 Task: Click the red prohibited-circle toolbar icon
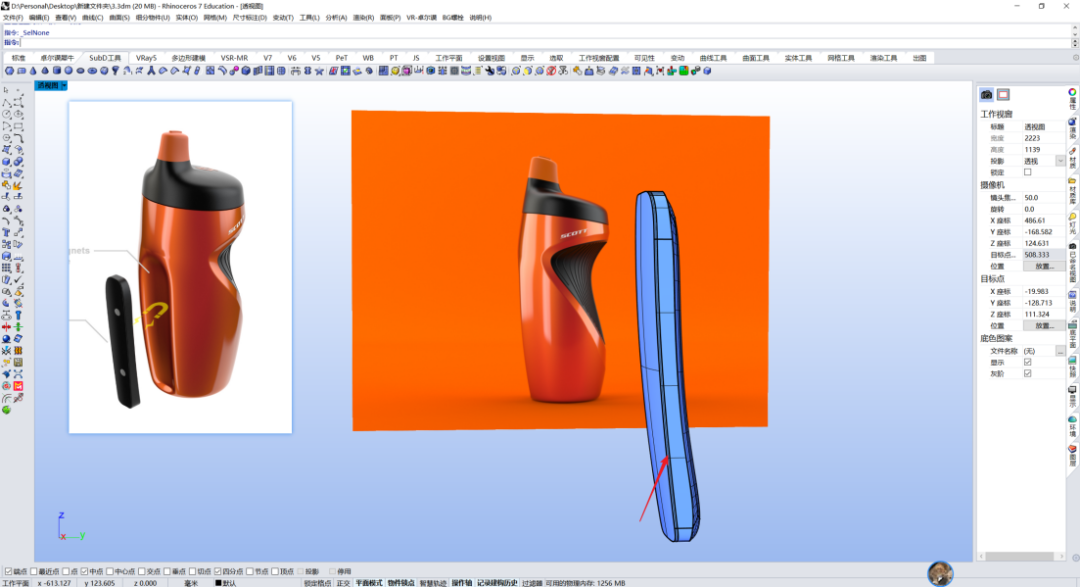[551, 71]
